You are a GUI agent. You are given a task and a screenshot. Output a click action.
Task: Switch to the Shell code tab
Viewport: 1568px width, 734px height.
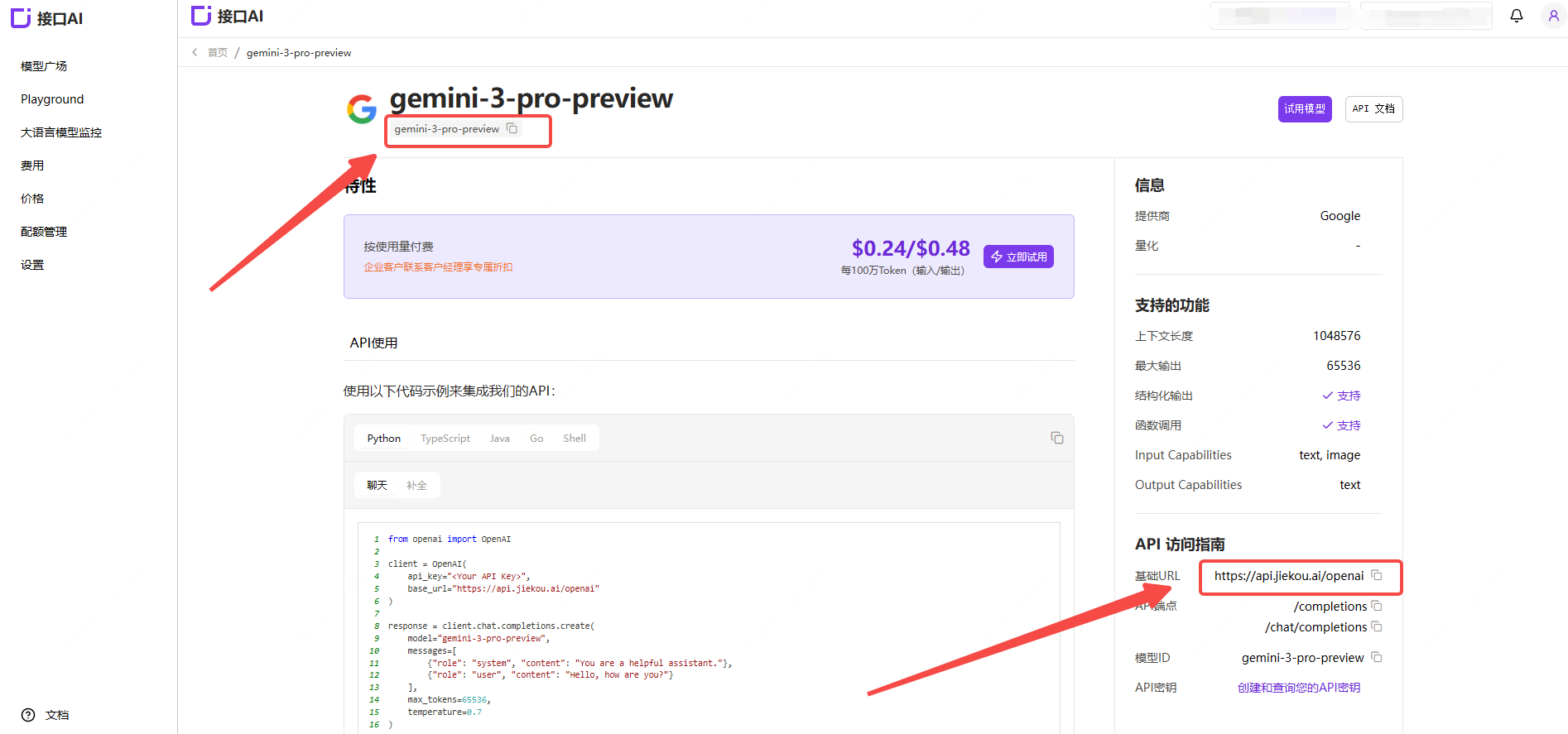(575, 439)
